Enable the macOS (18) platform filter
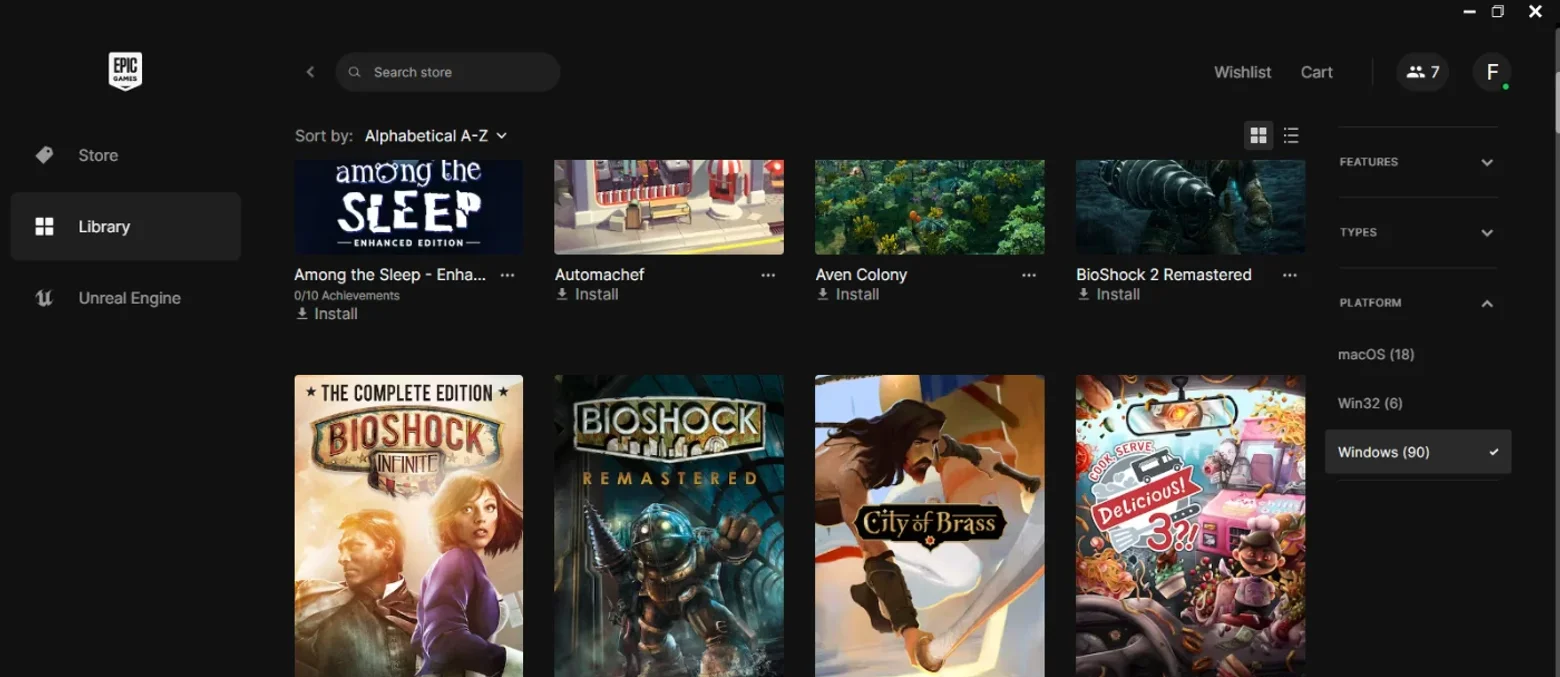 (x=1418, y=354)
